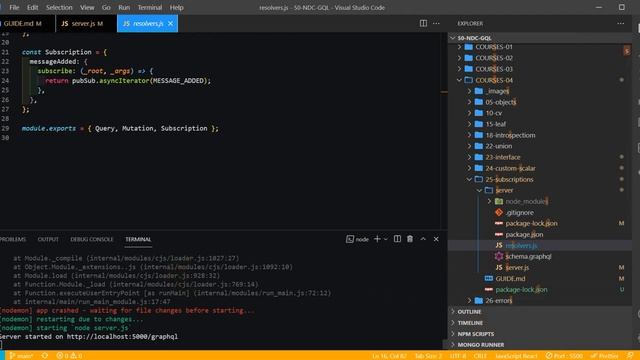Open Explorer panel ellipsis menu
This screenshot has height=360, width=640.
click(x=620, y=24)
